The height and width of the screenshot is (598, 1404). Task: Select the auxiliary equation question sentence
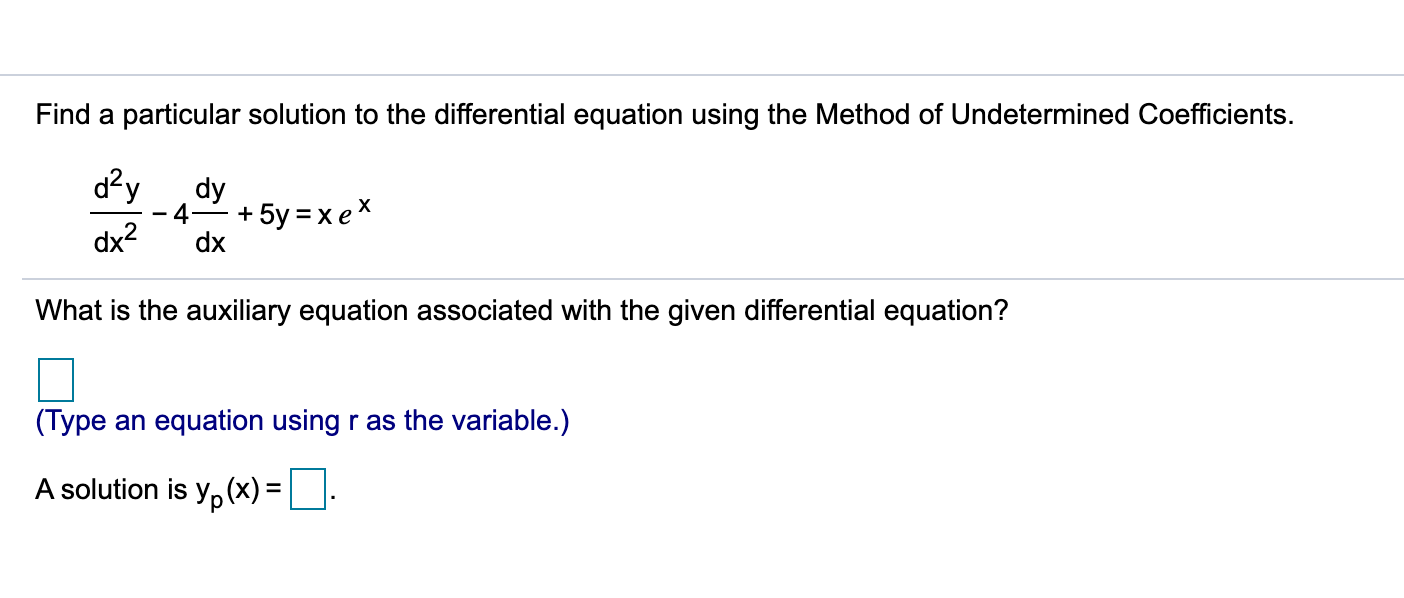tap(521, 310)
